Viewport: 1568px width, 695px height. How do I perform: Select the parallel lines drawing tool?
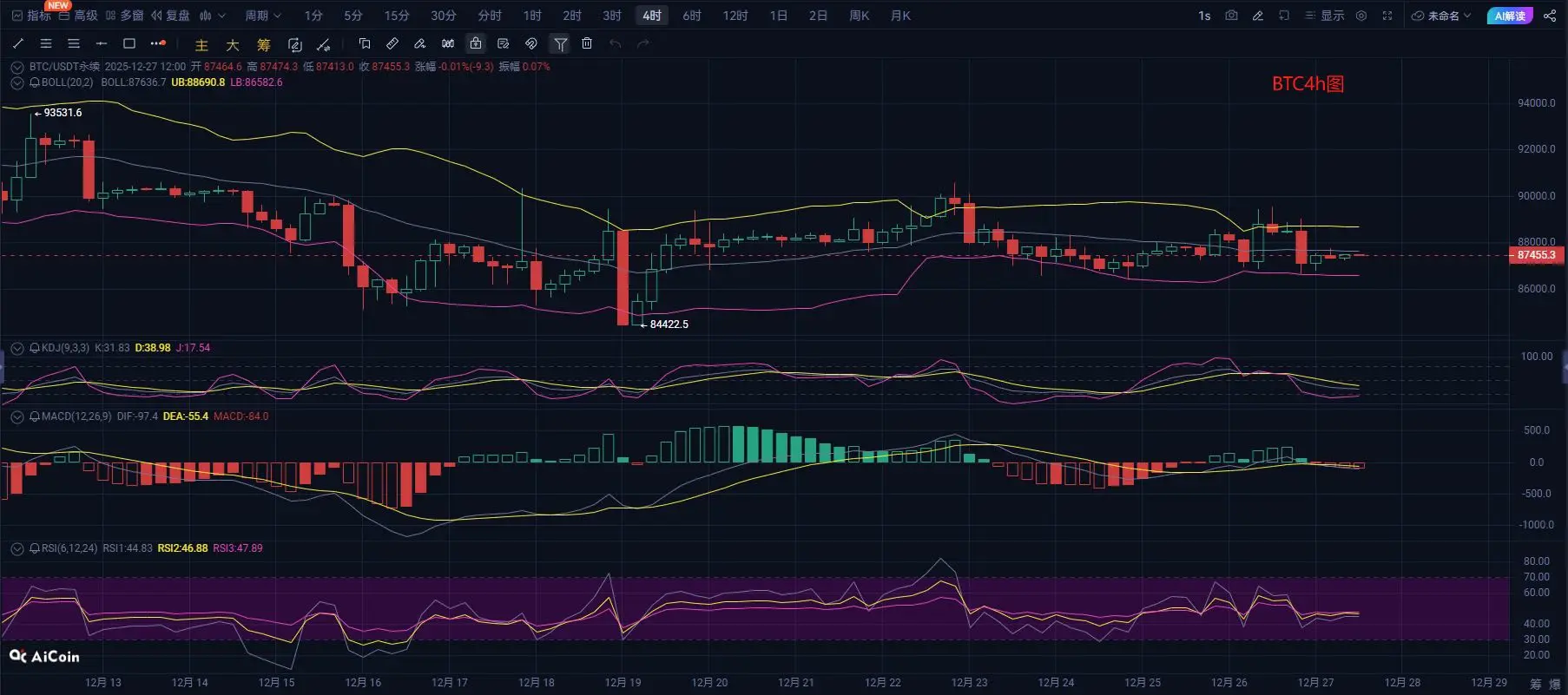click(46, 43)
